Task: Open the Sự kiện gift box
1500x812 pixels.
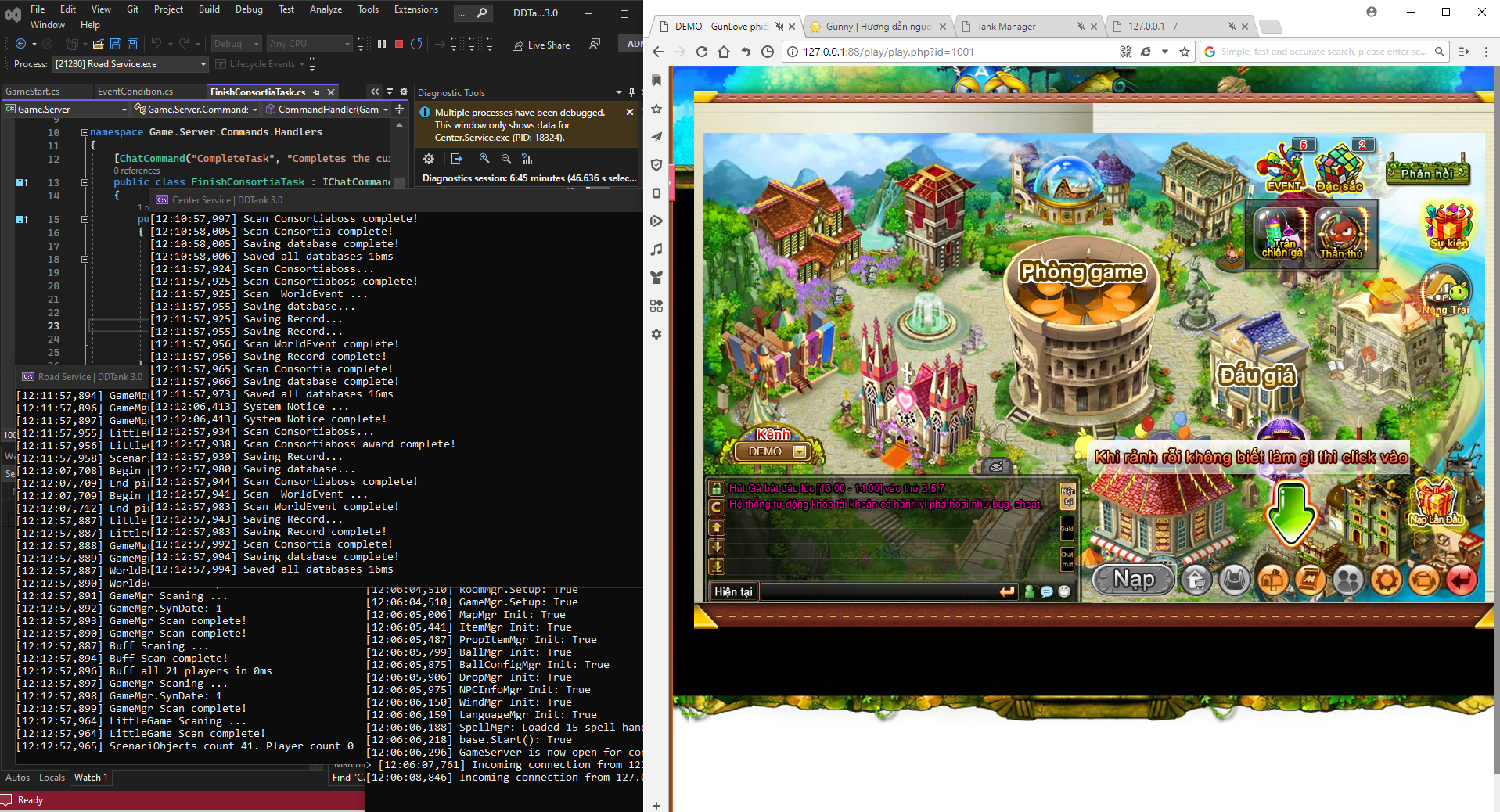Action: click(x=1448, y=225)
